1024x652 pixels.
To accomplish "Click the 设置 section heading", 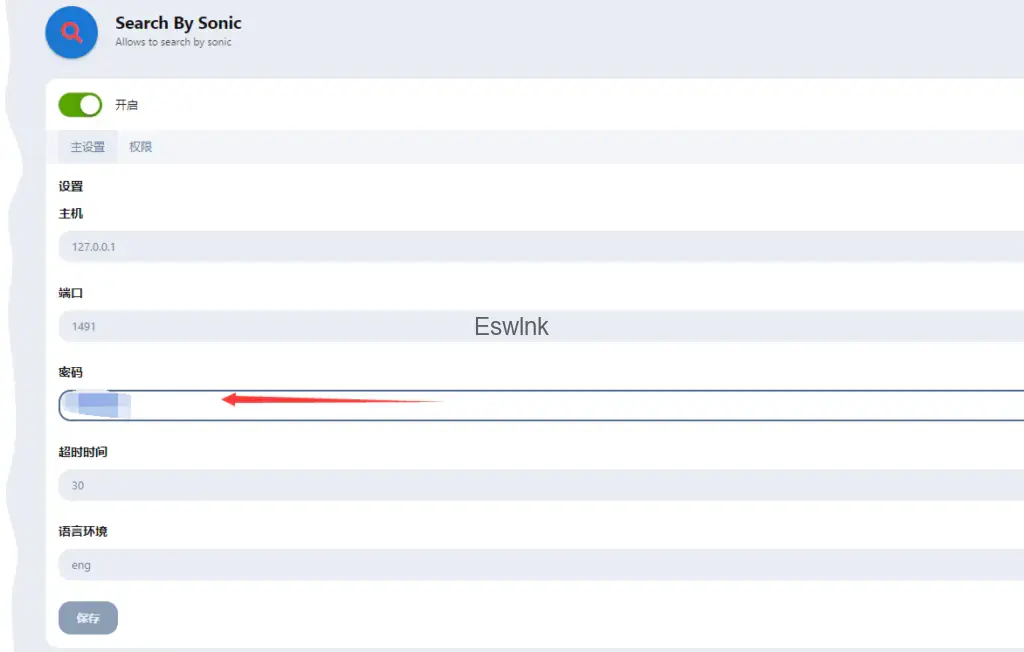I will click(71, 186).
